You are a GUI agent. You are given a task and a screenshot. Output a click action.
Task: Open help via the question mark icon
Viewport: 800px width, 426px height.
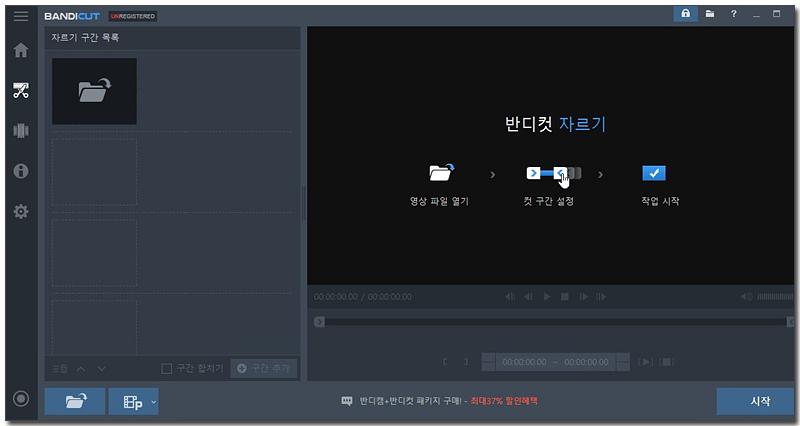point(734,14)
